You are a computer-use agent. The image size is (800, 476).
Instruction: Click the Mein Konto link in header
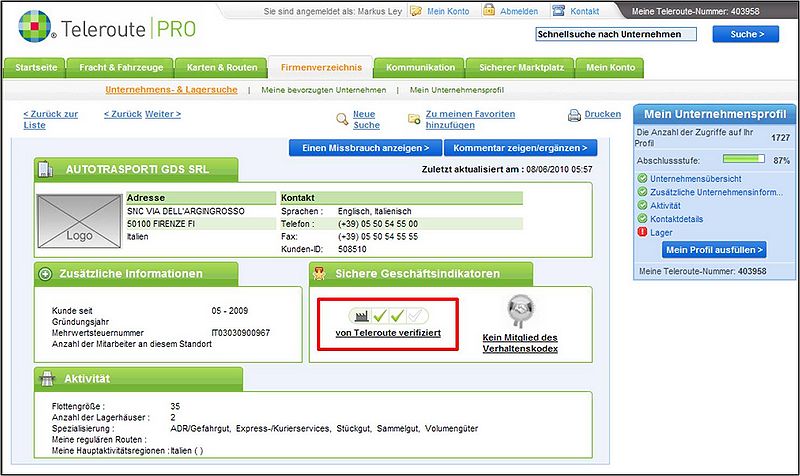pos(448,11)
